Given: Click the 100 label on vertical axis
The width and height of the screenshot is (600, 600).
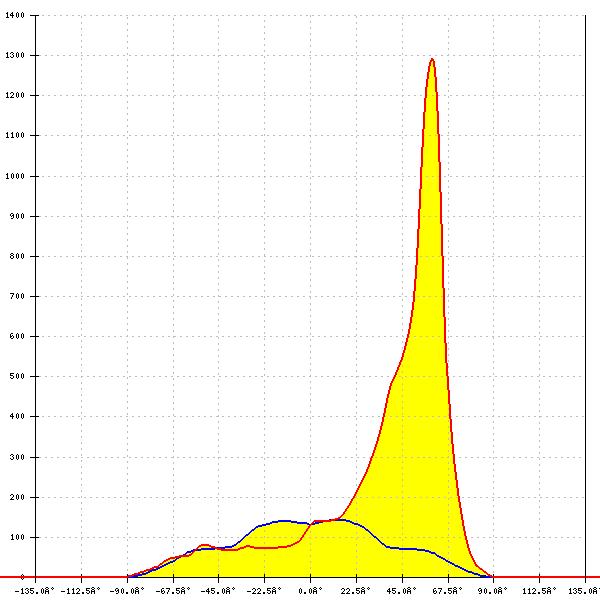Looking at the screenshot, I should click(x=17, y=537).
